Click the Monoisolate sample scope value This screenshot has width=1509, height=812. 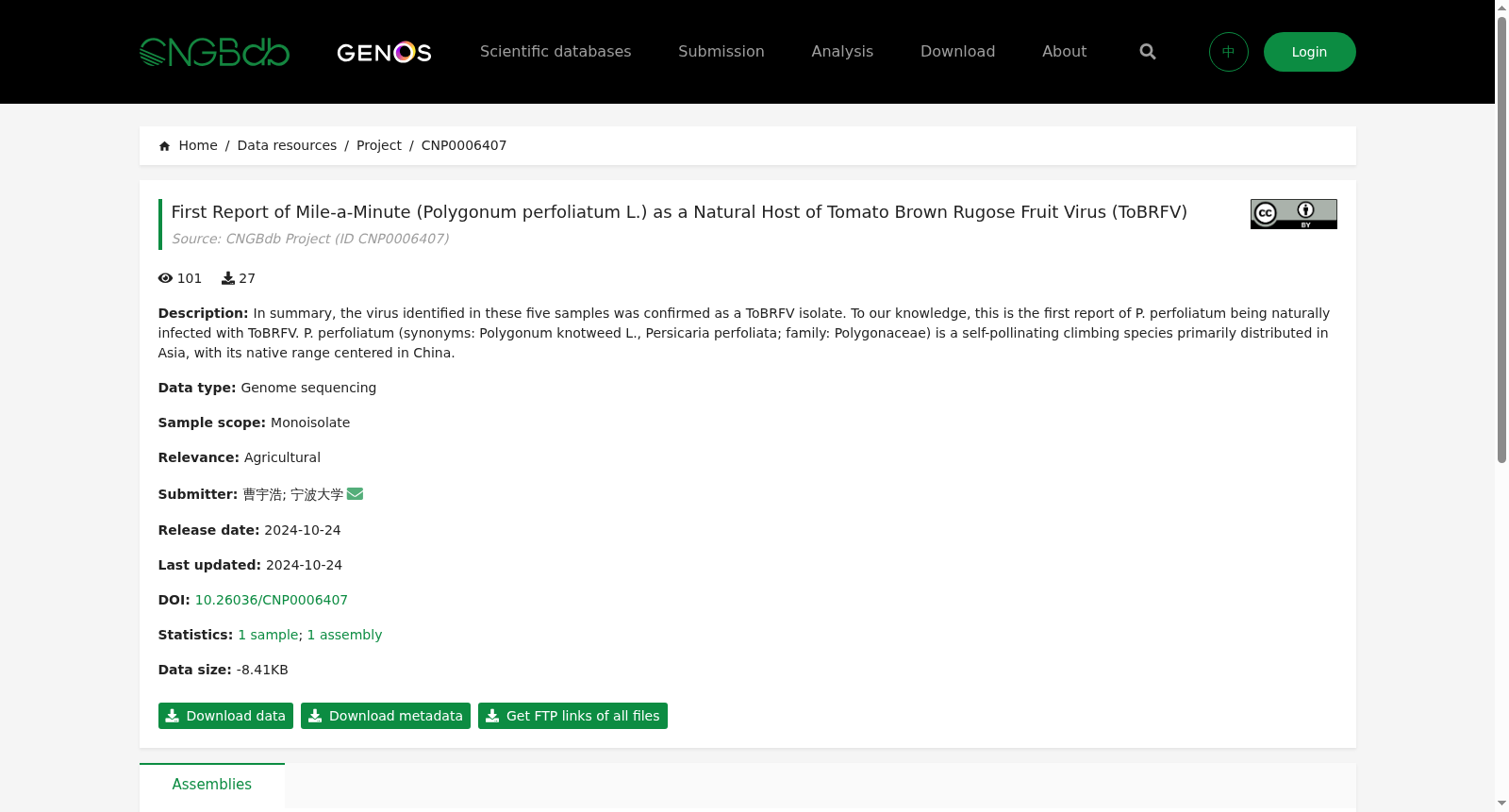click(x=310, y=423)
